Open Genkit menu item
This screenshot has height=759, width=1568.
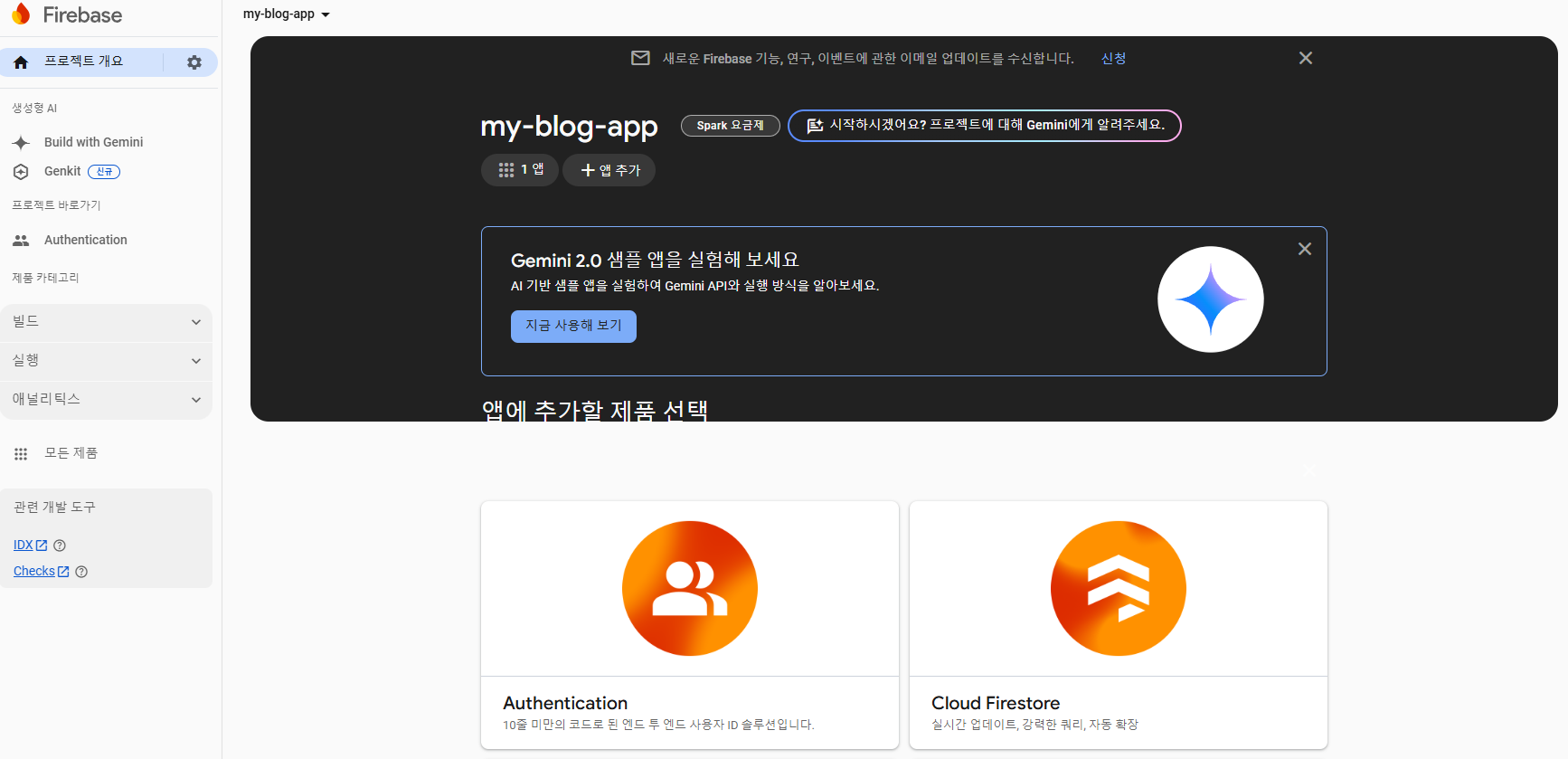point(62,172)
